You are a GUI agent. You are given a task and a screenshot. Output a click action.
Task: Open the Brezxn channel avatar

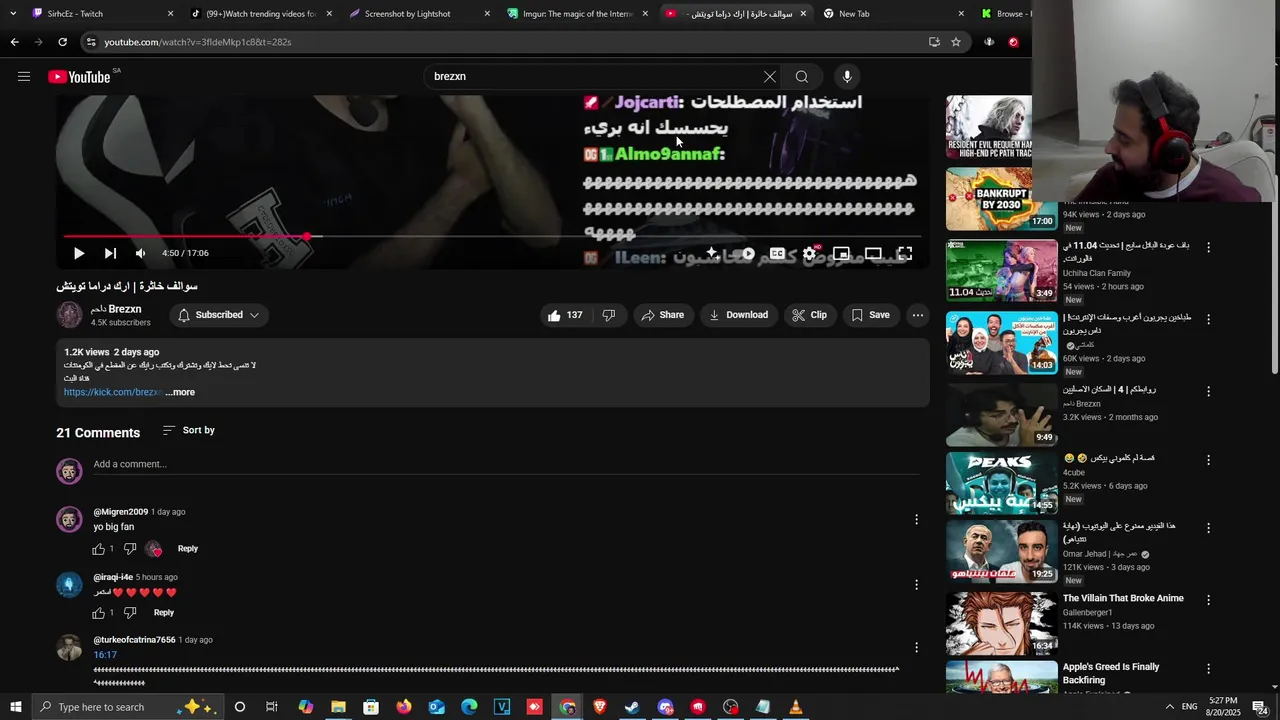(69, 315)
